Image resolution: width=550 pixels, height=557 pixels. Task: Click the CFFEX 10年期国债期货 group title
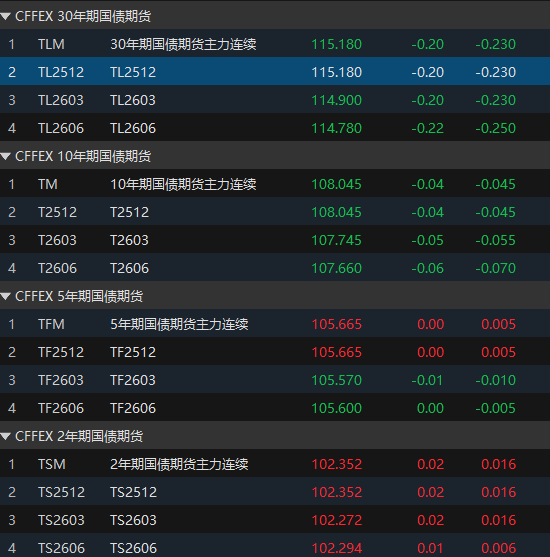83,156
